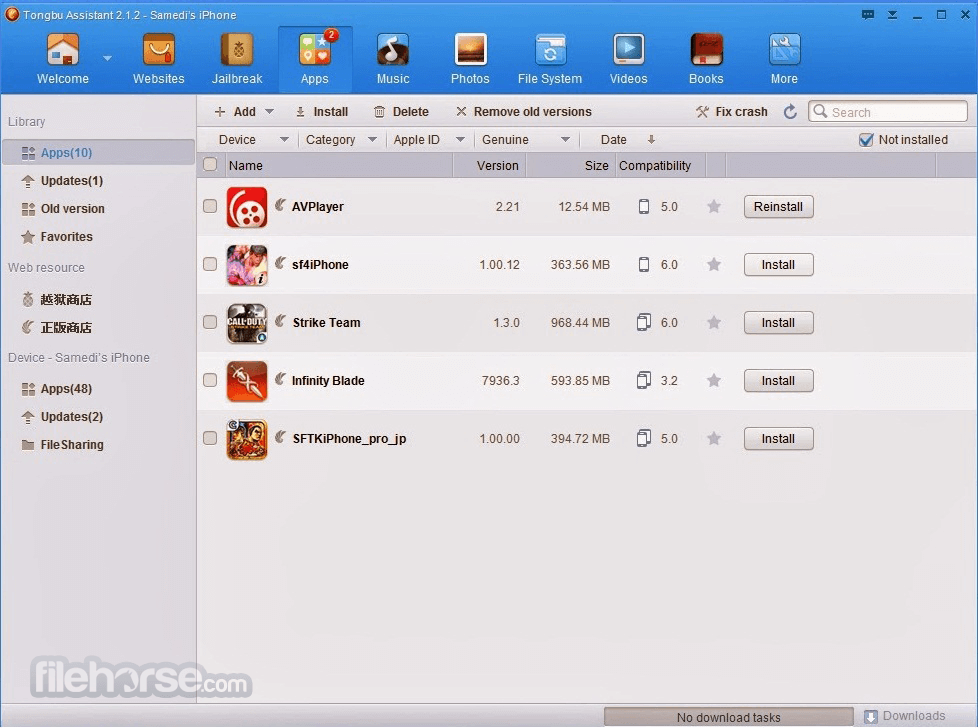
Task: Click the date sort down-arrow icon
Action: [651, 140]
